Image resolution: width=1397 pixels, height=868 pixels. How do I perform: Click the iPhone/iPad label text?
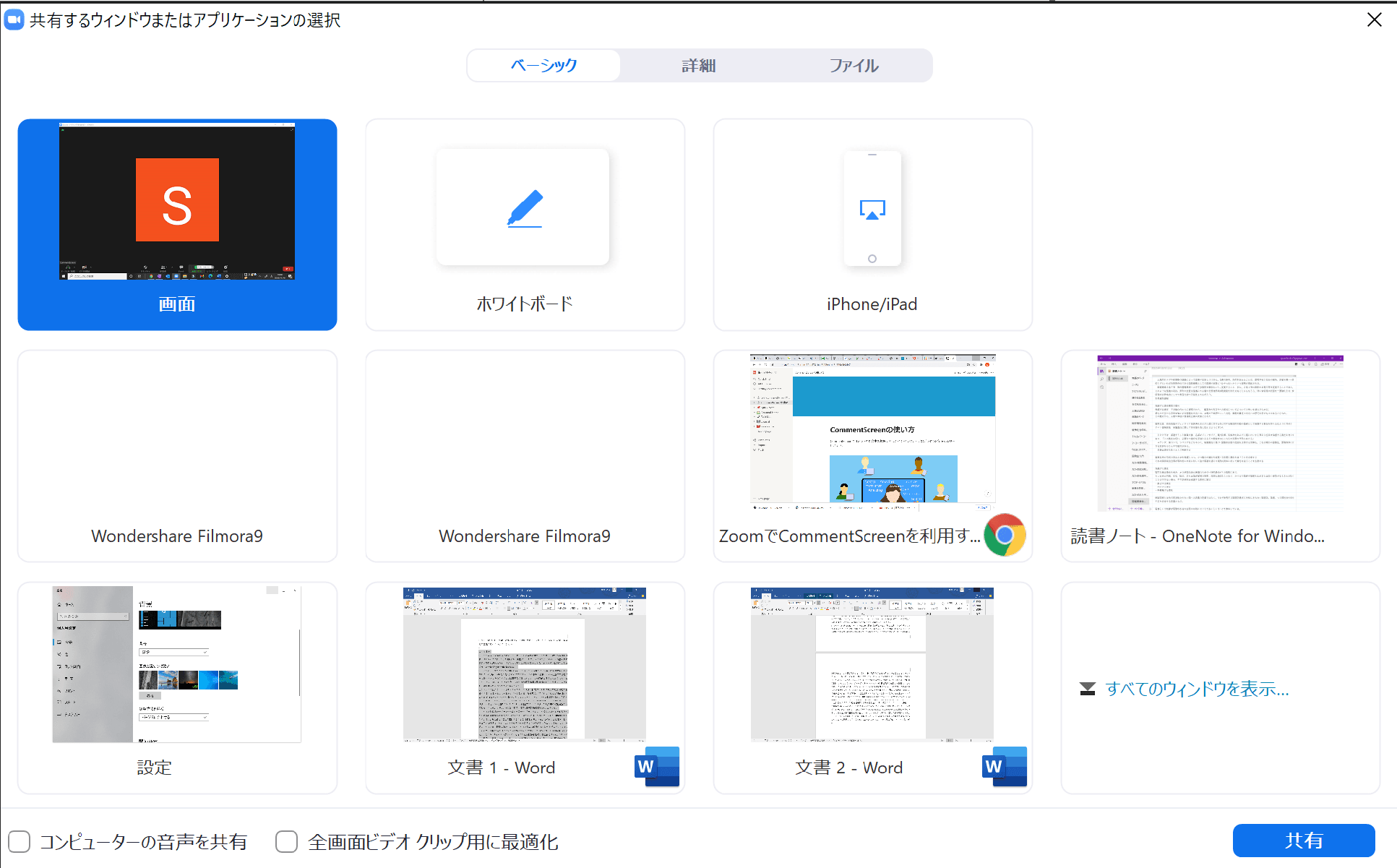pyautogui.click(x=872, y=304)
